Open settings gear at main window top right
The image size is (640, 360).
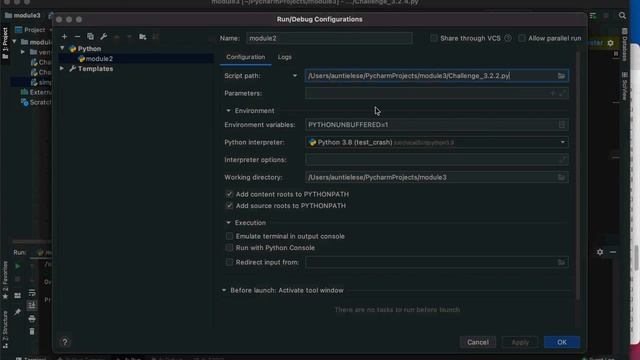[x=610, y=43]
